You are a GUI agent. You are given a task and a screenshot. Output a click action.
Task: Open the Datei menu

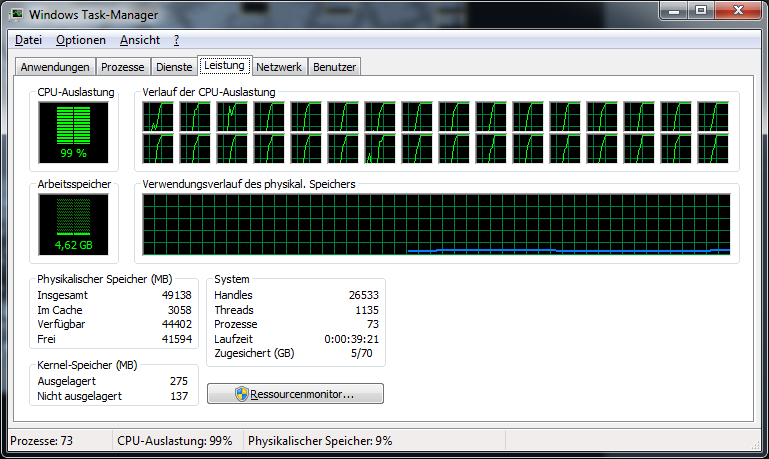click(x=28, y=40)
